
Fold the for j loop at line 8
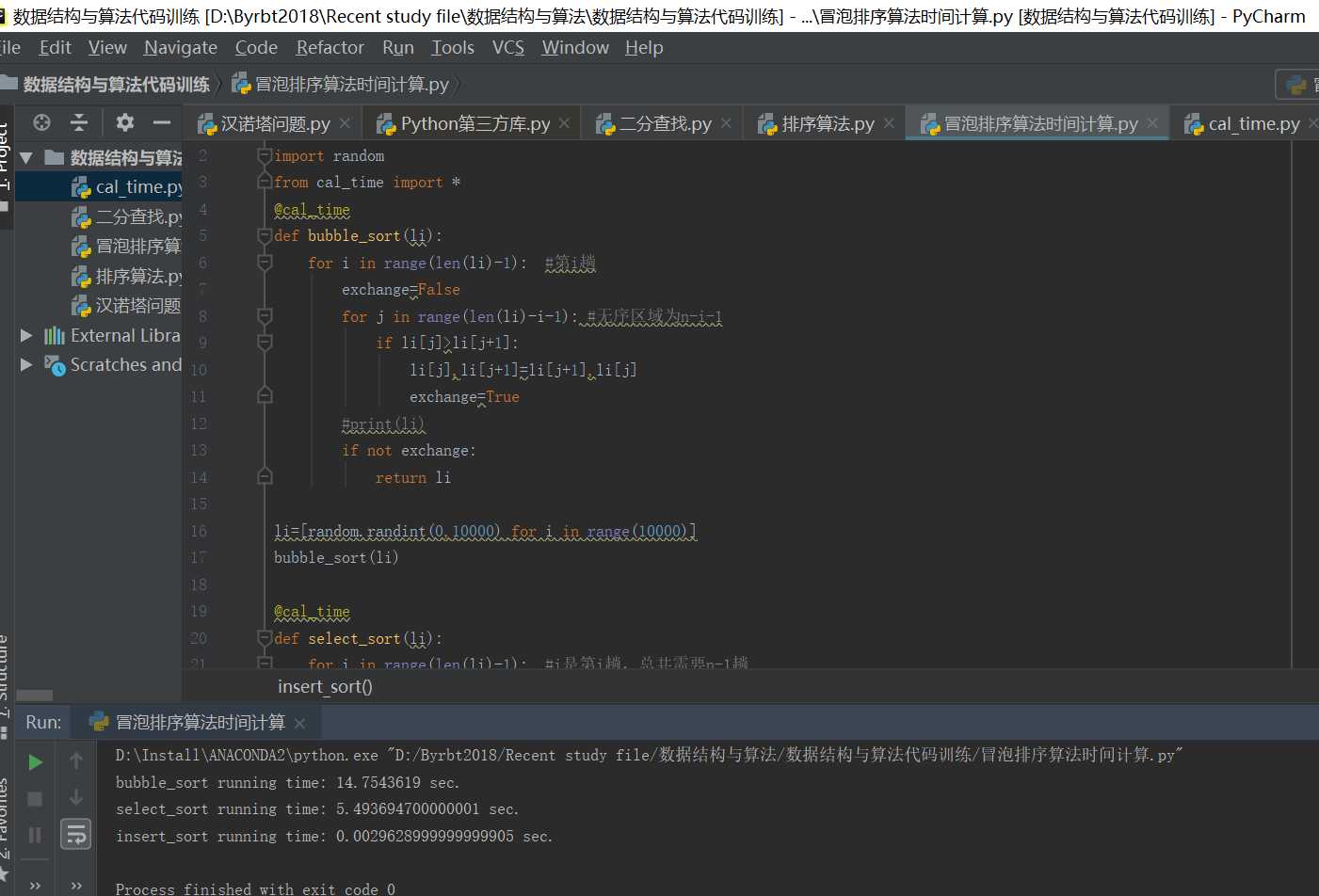[x=265, y=317]
